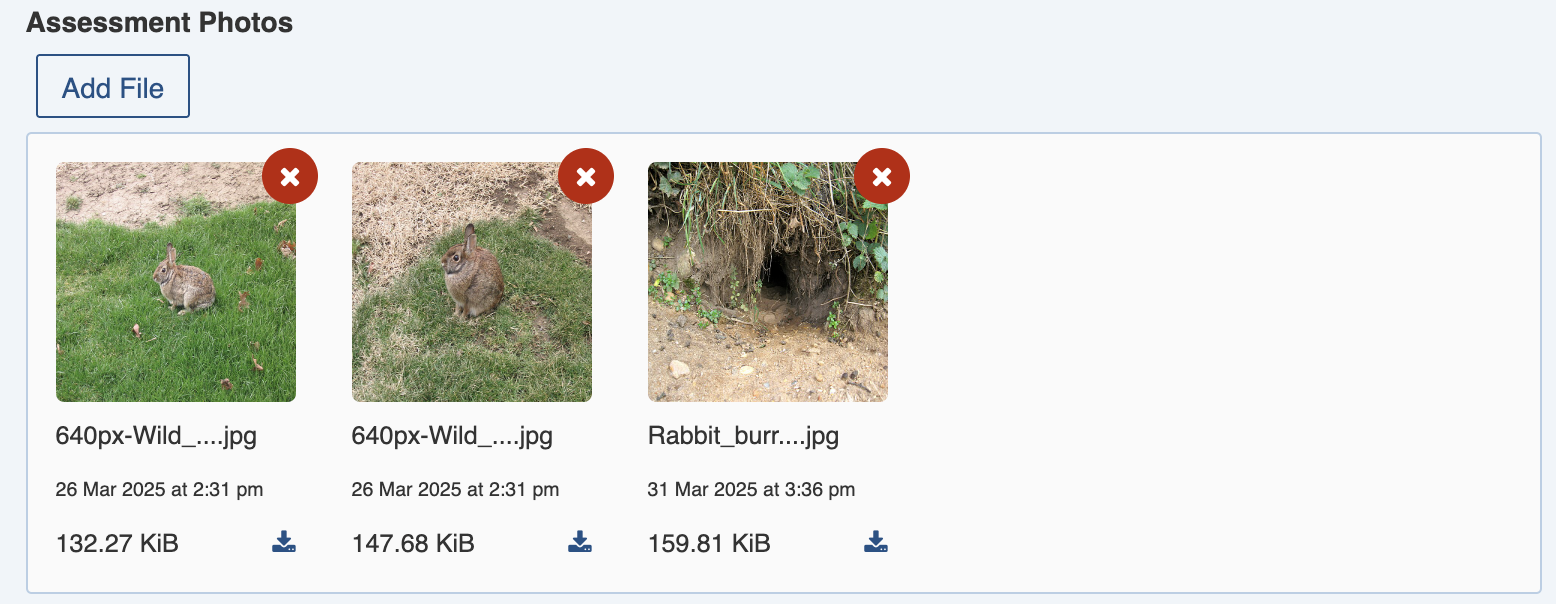The width and height of the screenshot is (1556, 604).
Task: Download the 159.81 KiB burrow photo
Action: 876,543
